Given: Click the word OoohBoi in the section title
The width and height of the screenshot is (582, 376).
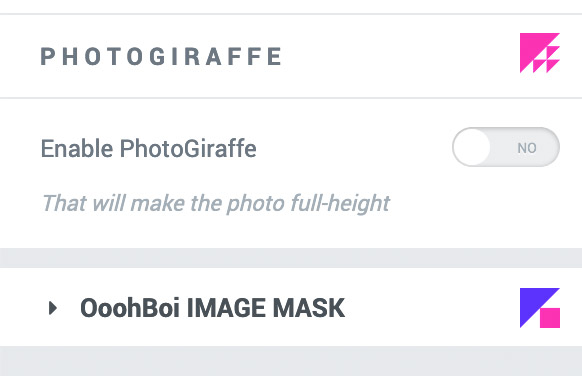Looking at the screenshot, I should click(130, 308).
